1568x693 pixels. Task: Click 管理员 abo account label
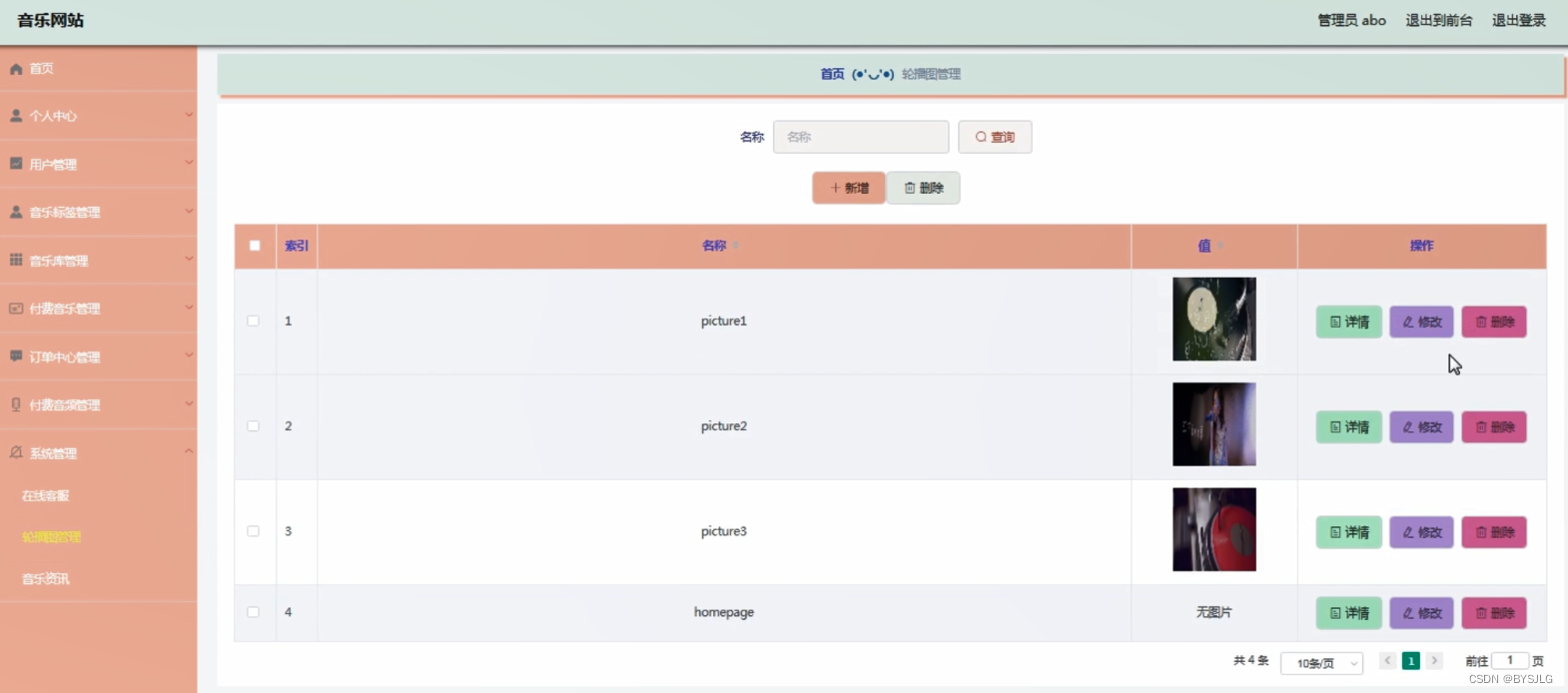(1351, 20)
